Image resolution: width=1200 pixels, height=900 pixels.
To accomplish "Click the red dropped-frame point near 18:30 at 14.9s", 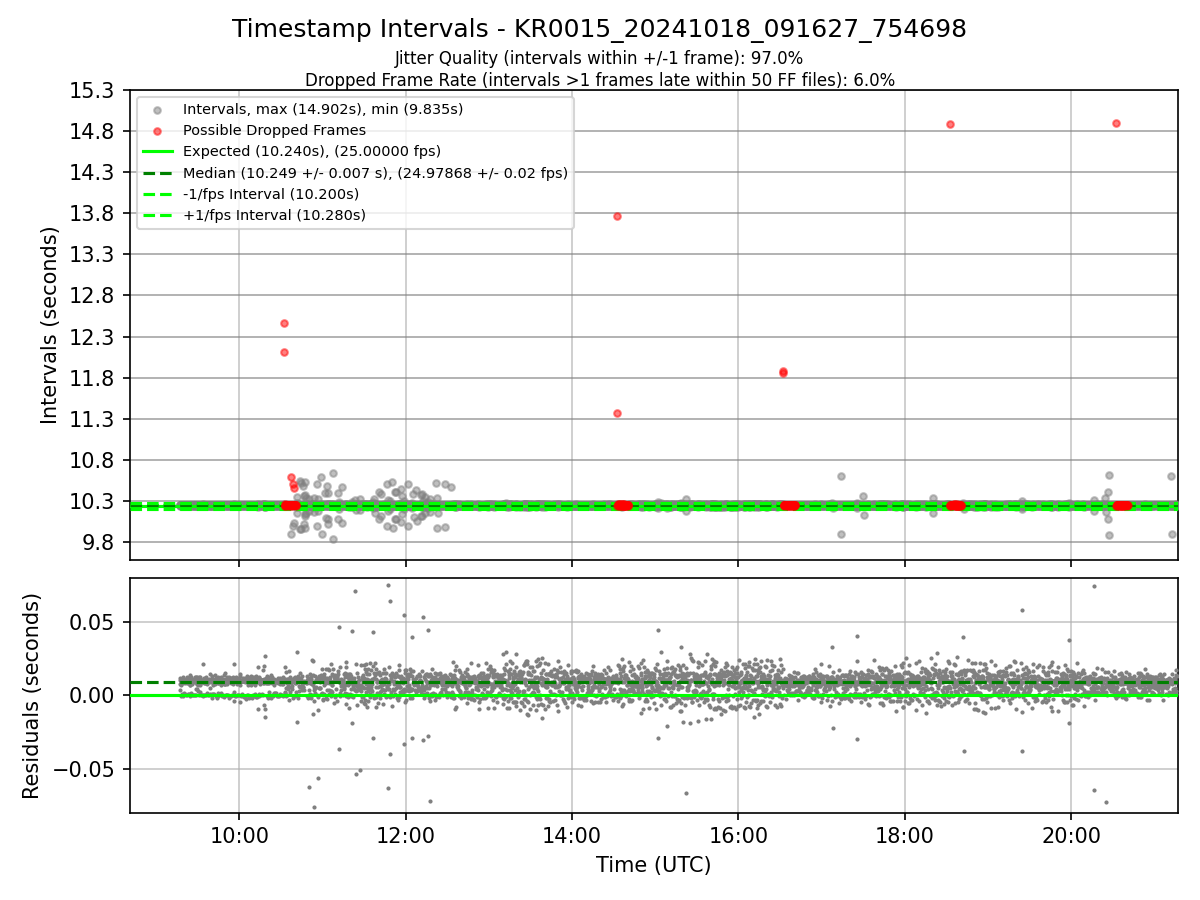I will tap(950, 124).
